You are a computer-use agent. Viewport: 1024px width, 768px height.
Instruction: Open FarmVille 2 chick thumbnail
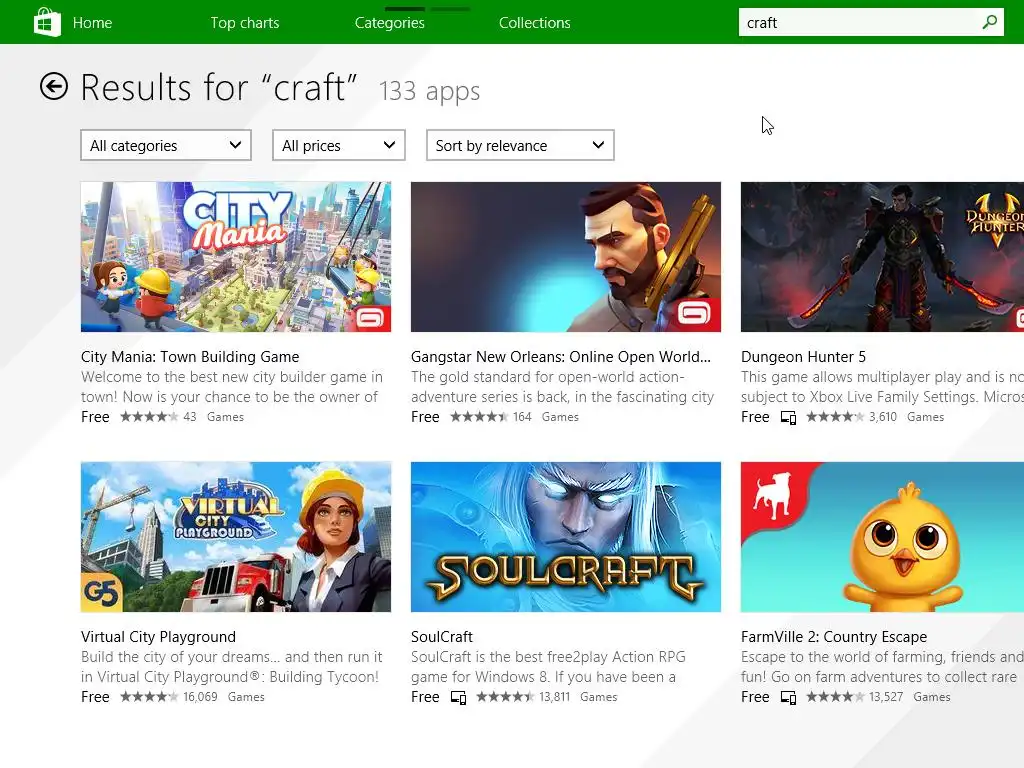tap(882, 537)
